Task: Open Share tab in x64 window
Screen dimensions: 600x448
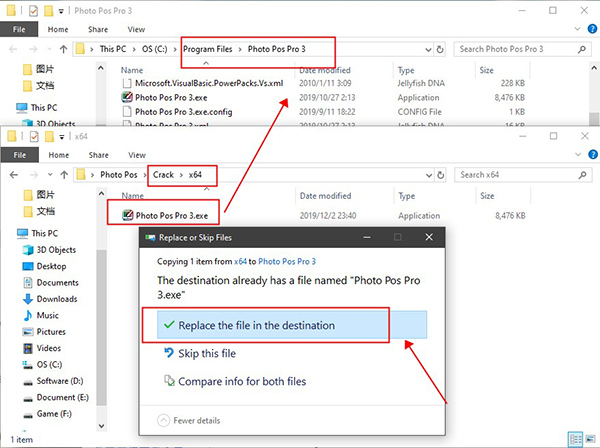Action: tap(99, 155)
